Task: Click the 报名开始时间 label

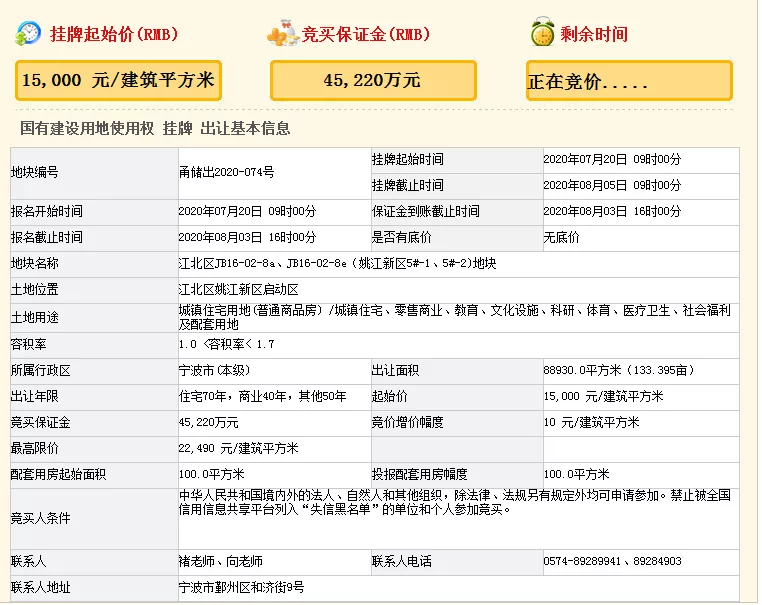Action: pyautogui.click(x=47, y=212)
